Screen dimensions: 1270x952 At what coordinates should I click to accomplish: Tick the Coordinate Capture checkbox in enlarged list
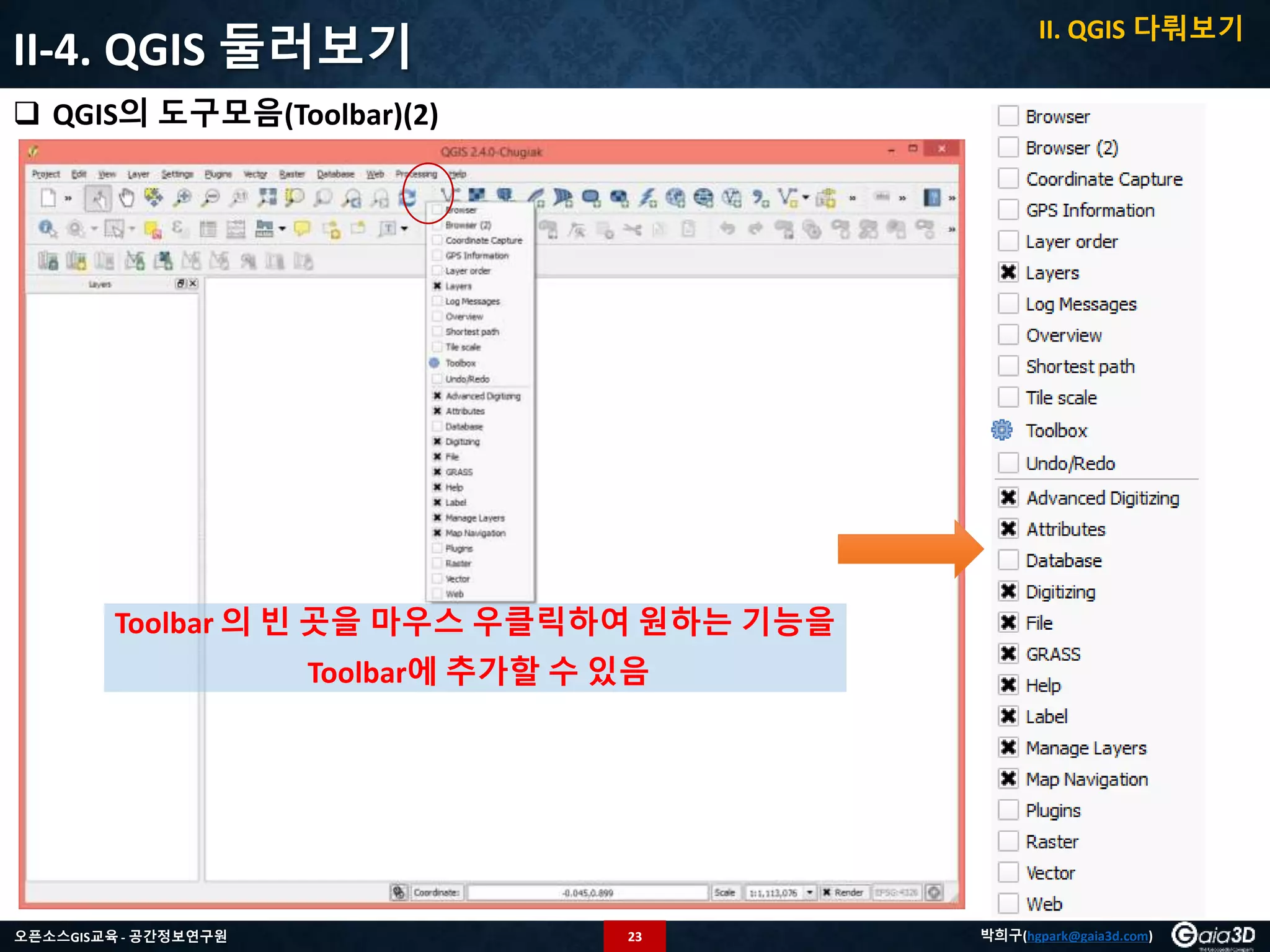pos(1008,178)
